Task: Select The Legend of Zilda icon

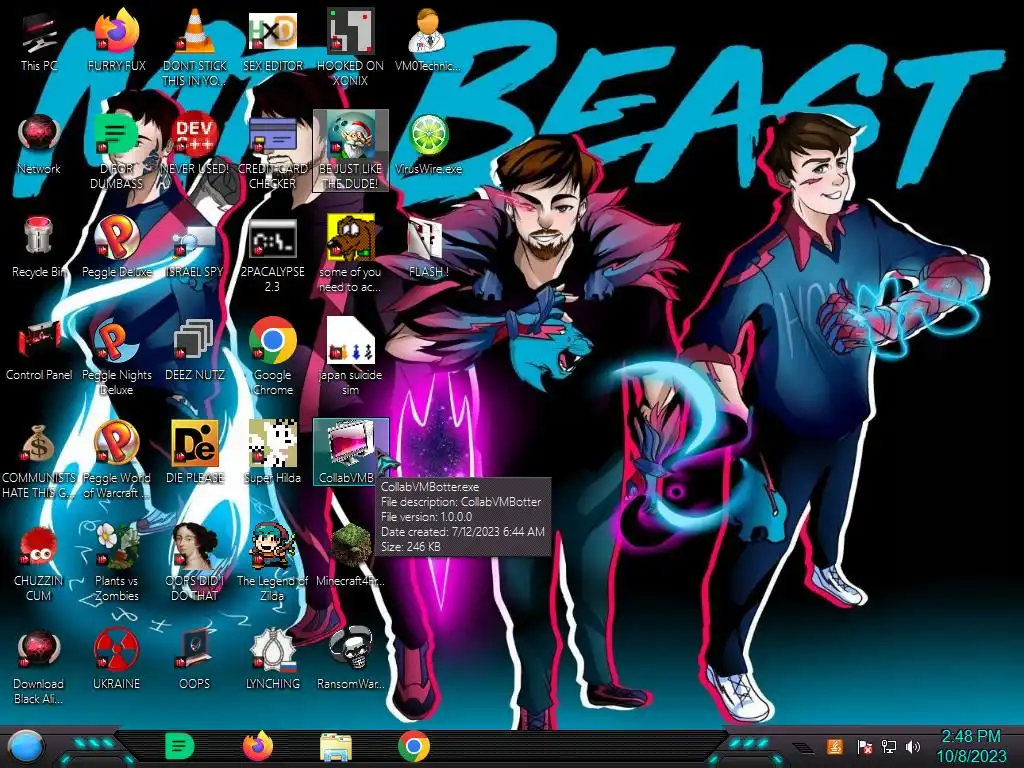Action: (x=272, y=563)
